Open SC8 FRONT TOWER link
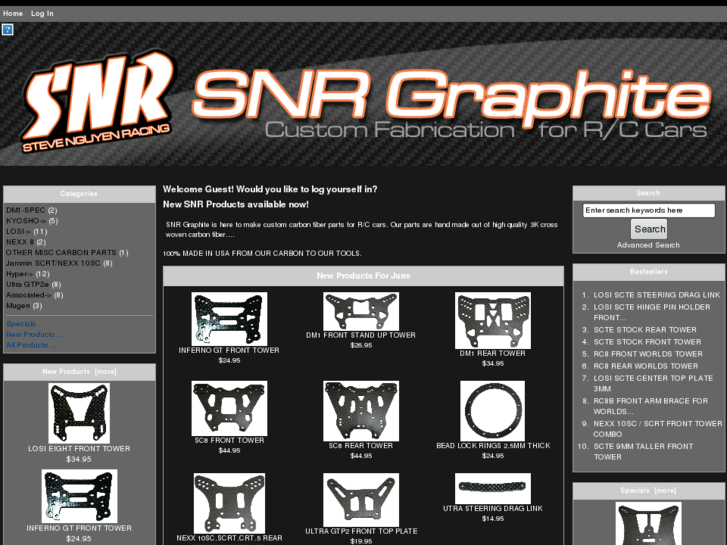 [229, 440]
